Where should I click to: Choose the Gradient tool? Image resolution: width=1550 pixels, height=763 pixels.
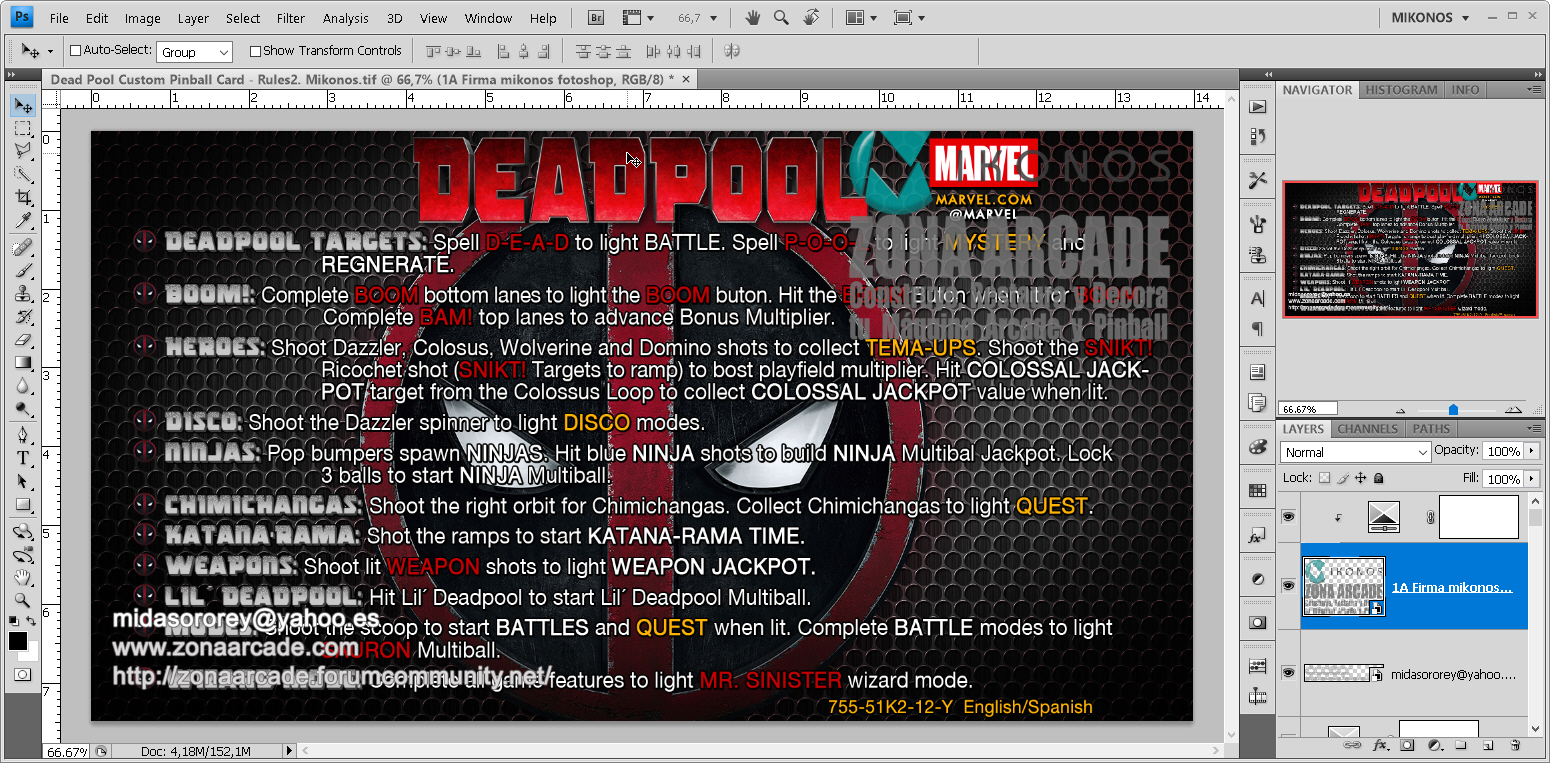coord(23,363)
